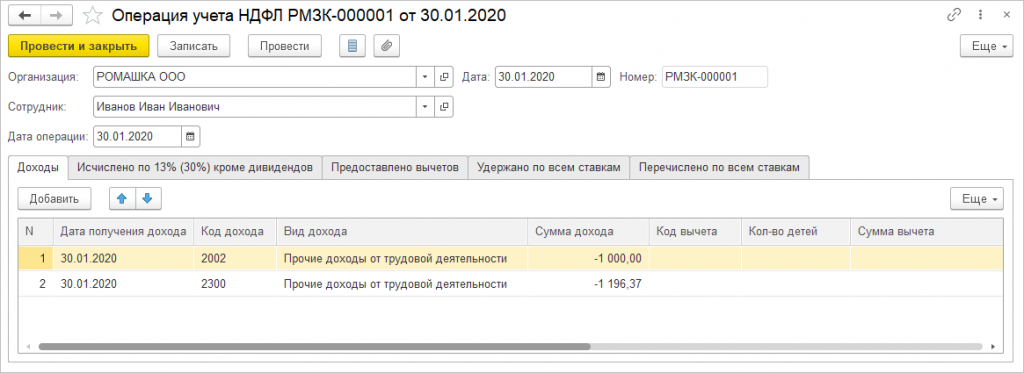Click the Записать button
Viewport: 1024px width, 373px height.
193,46
